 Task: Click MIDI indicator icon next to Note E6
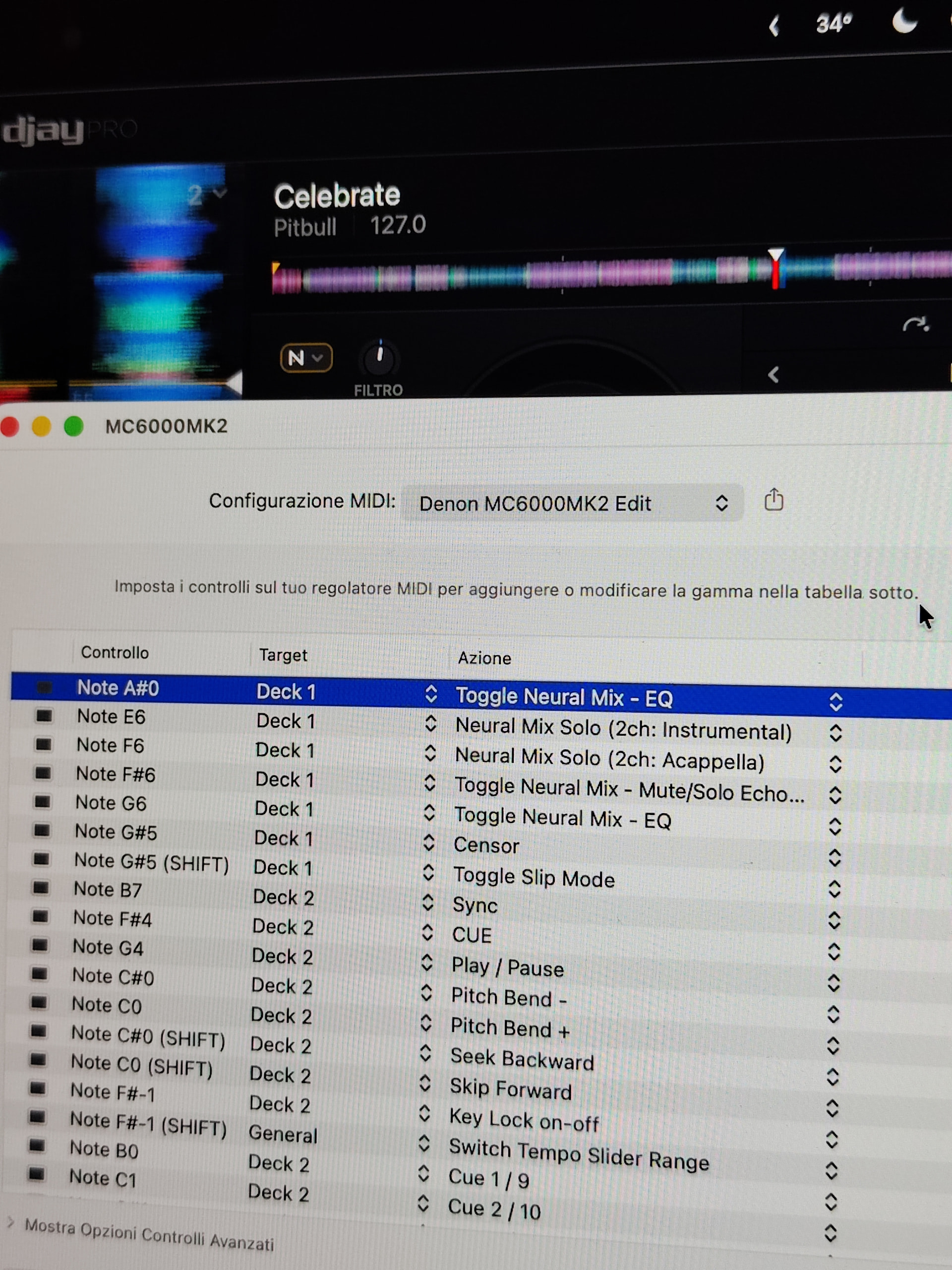[x=44, y=715]
